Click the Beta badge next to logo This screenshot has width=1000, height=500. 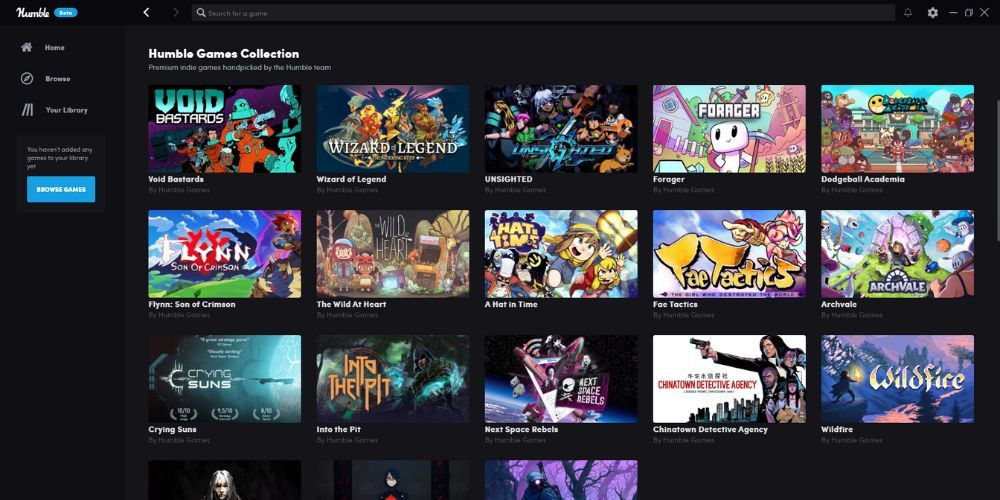pos(66,12)
